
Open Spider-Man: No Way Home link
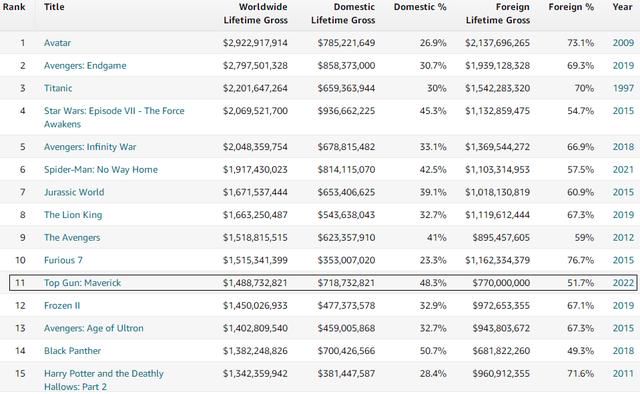[101, 170]
